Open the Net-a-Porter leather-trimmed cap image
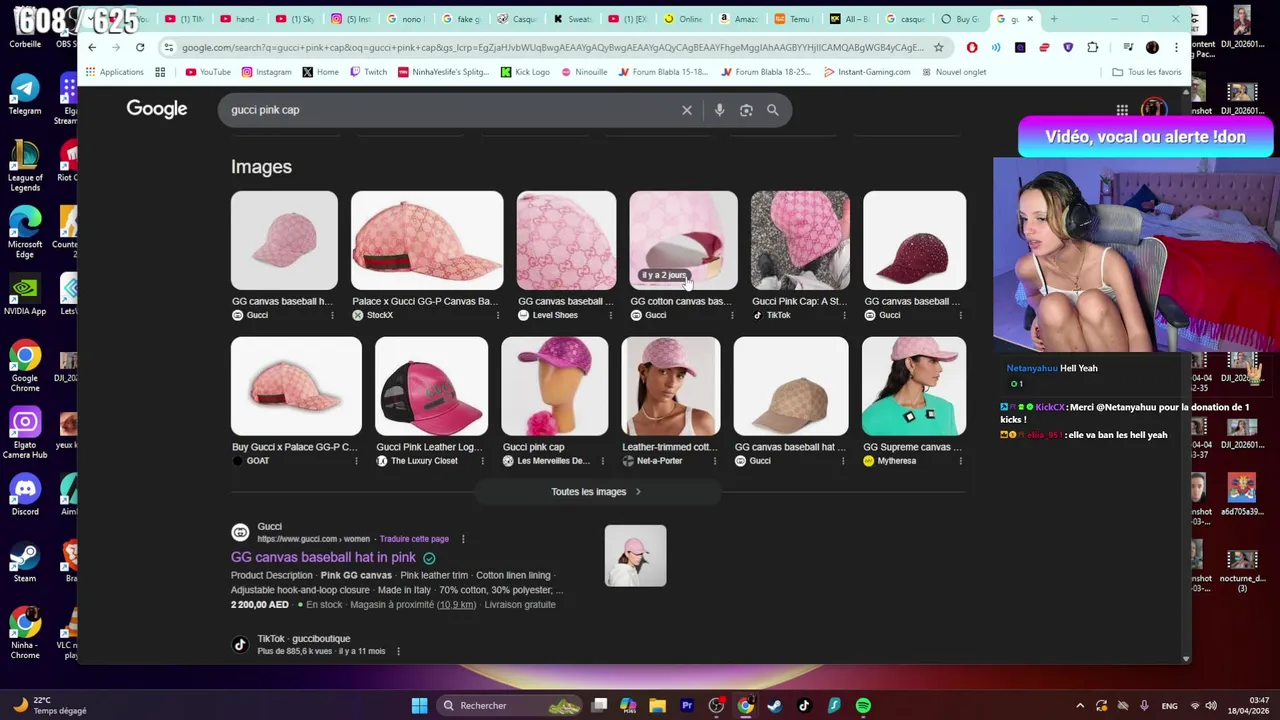The height and width of the screenshot is (720, 1280). click(670, 386)
